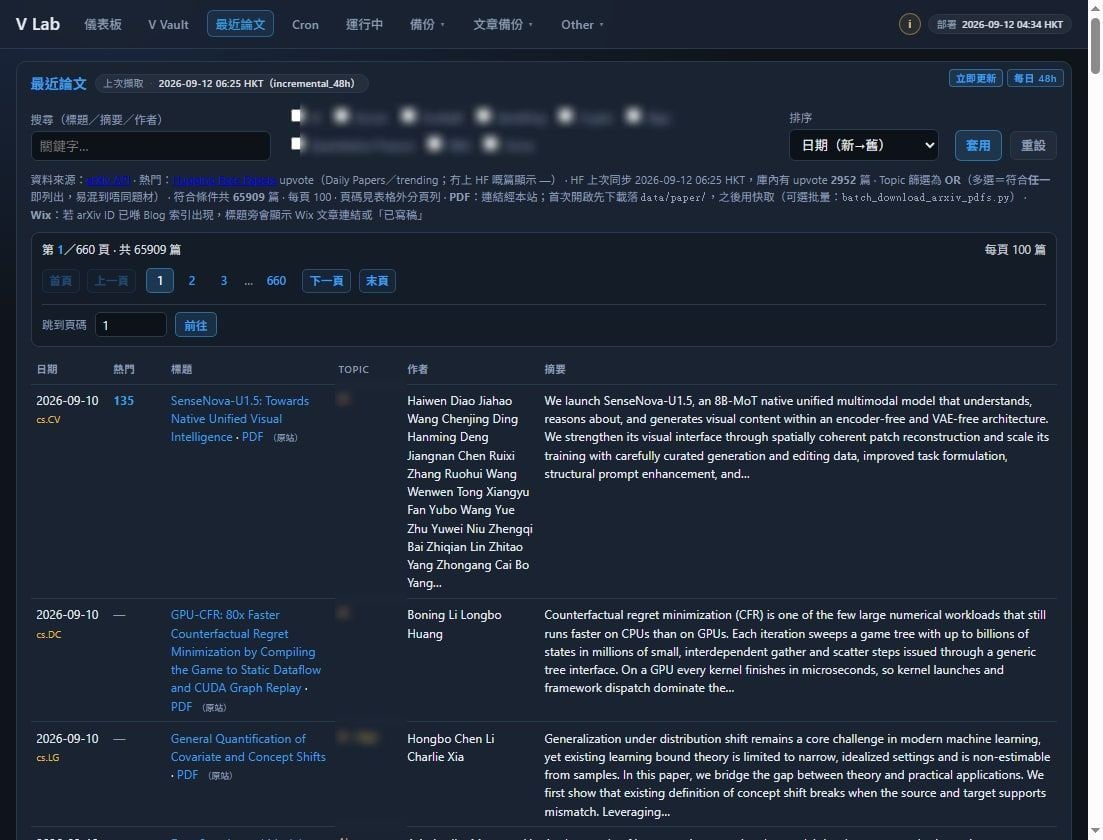Expand the 文章備份 dropdown menu
The image size is (1103, 840).
click(503, 24)
